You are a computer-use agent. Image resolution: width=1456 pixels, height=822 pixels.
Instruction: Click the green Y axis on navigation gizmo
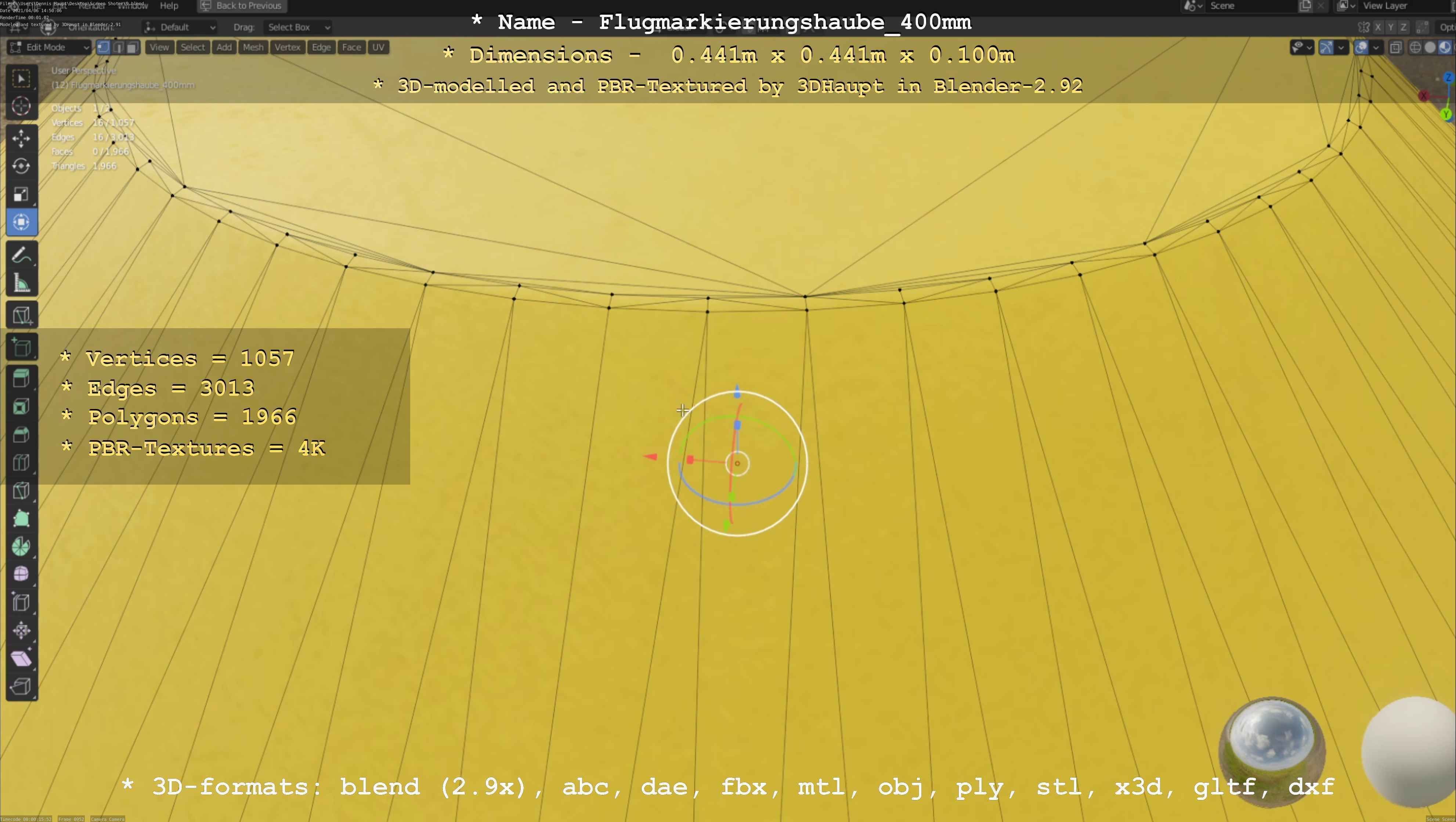pos(1446,115)
